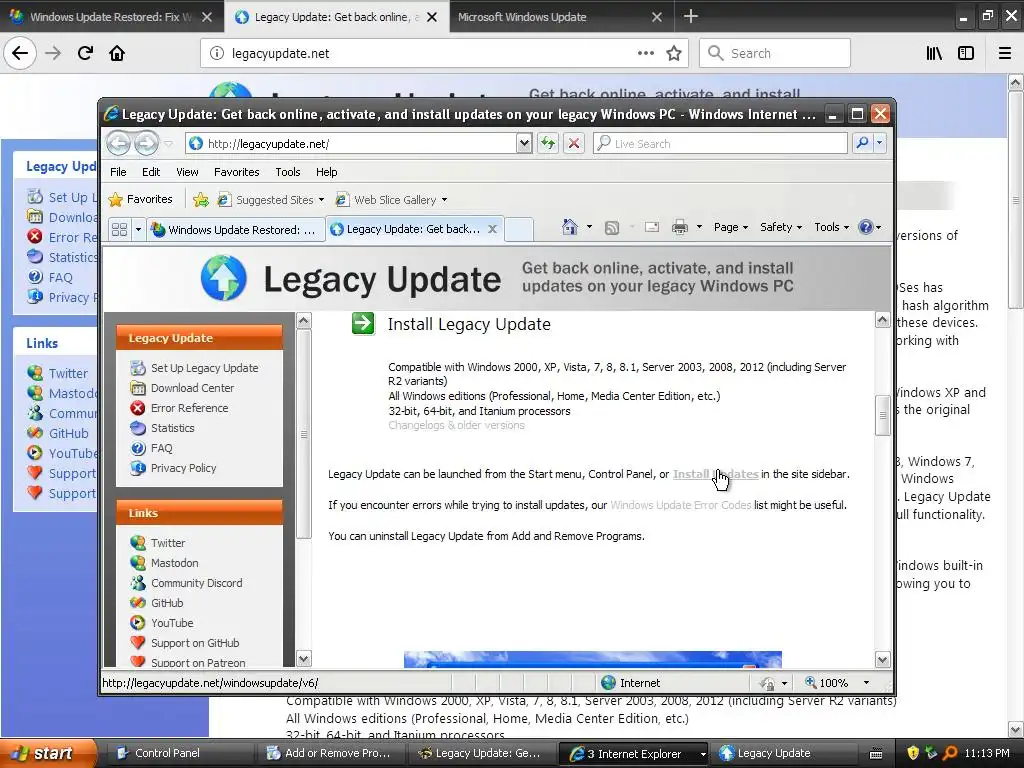Open the Firefox hamburger menu
The image size is (1024, 768).
[1004, 54]
